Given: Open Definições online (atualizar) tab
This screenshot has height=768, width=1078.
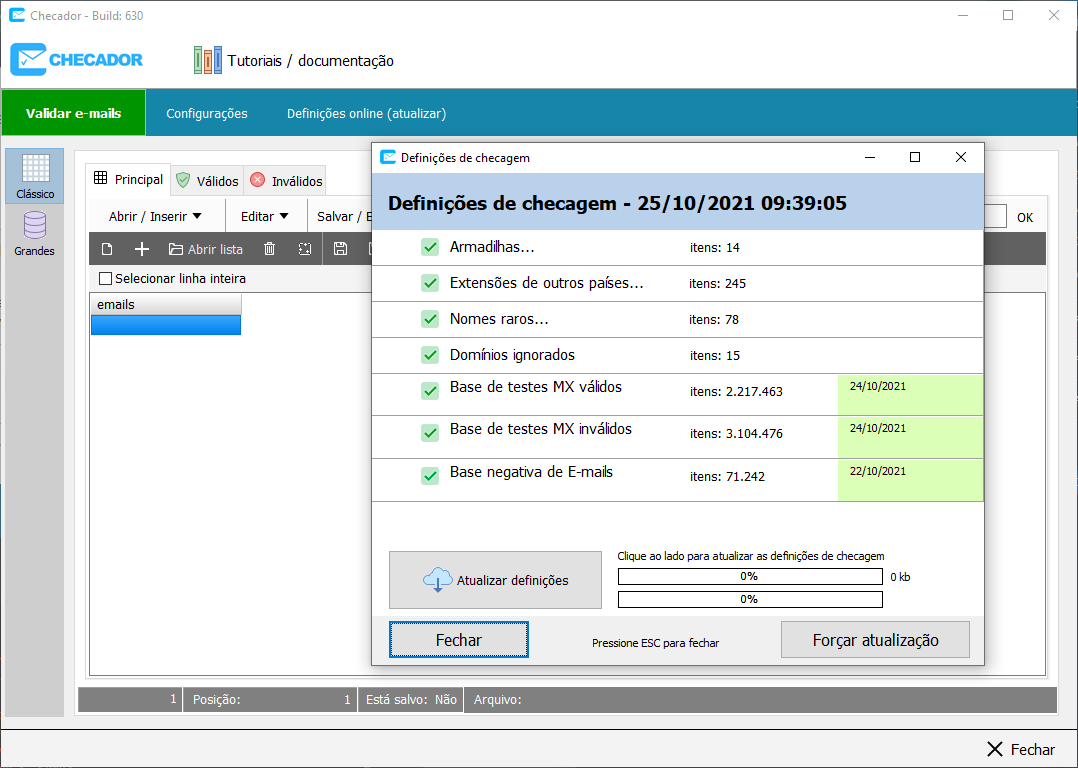Looking at the screenshot, I should click(366, 113).
